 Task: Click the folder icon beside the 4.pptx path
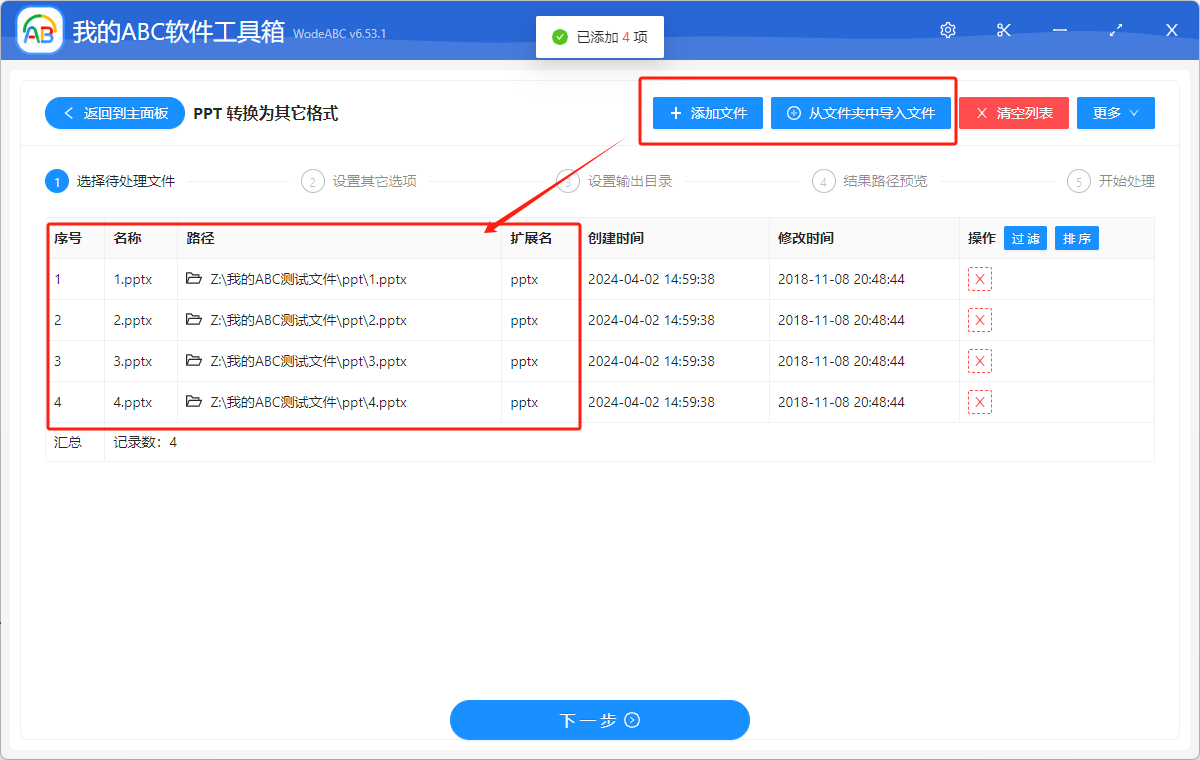pos(195,402)
